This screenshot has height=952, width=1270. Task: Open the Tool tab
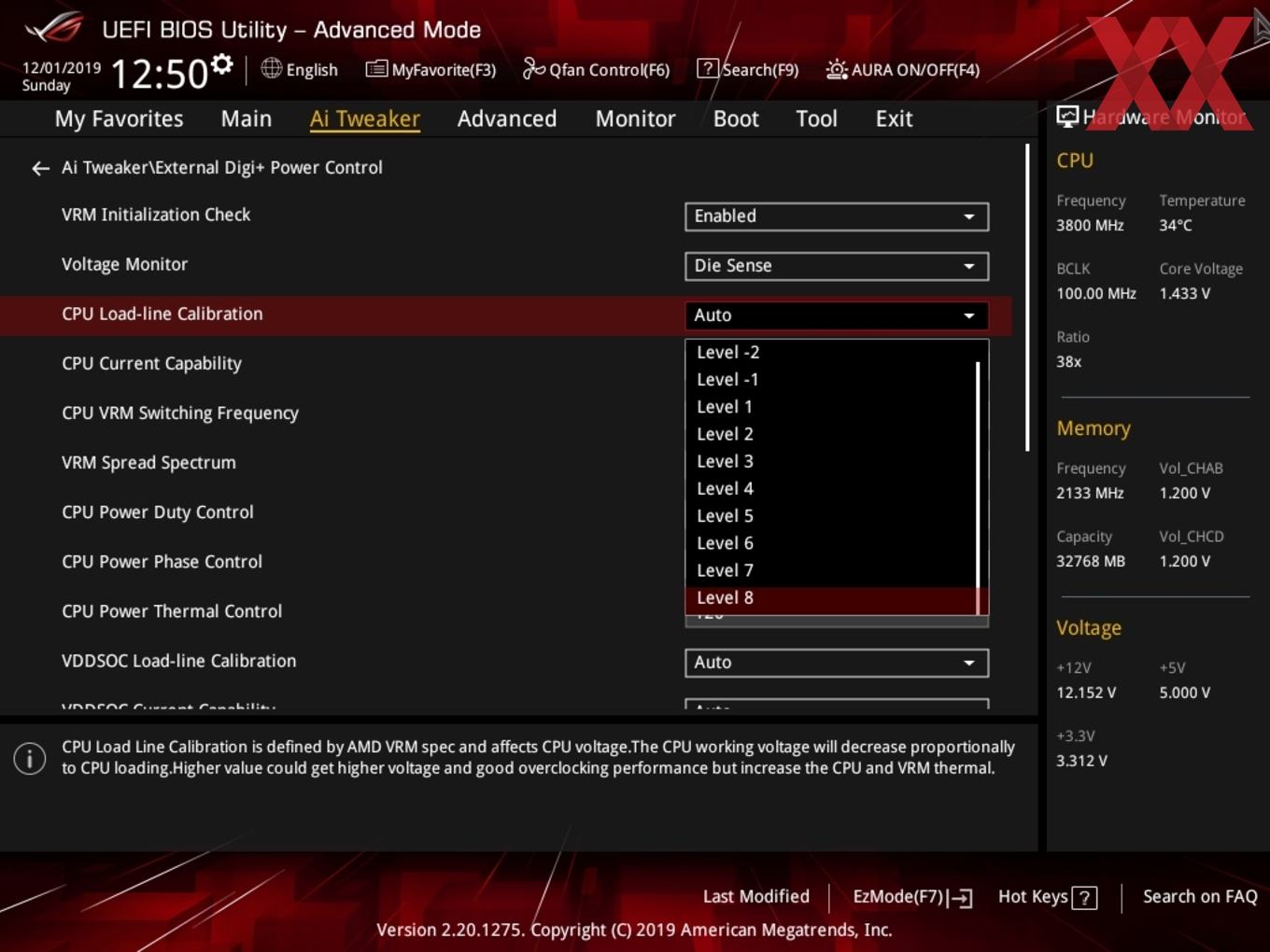[x=816, y=119]
